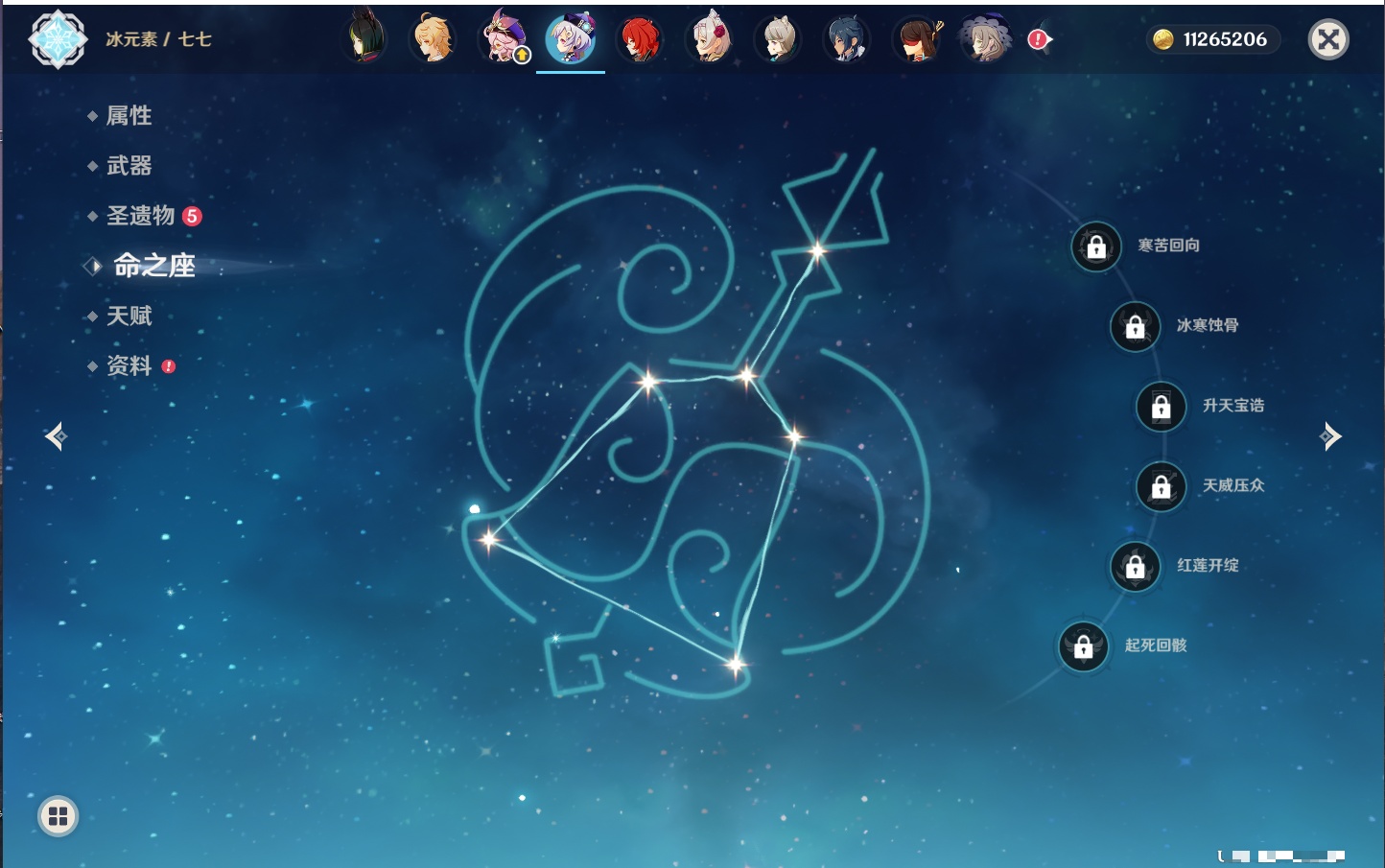This screenshot has height=868, width=1385.
Task: Switch to the blonde-haired character portrait
Action: pos(433,39)
